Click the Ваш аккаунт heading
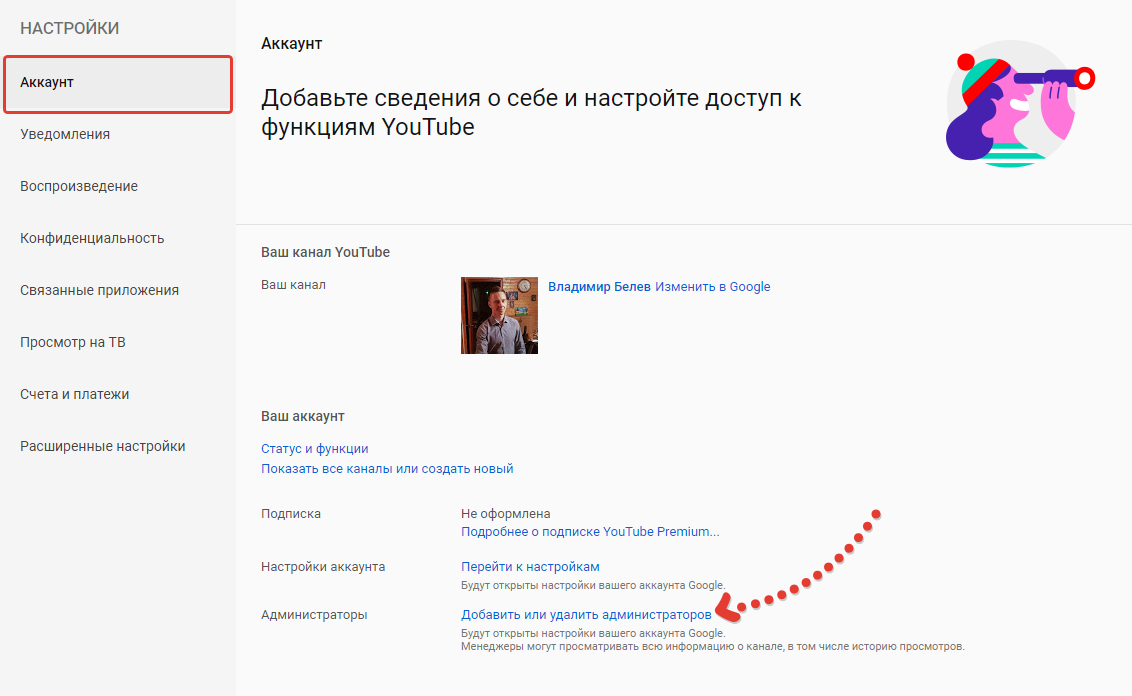Screen dimensions: 1132x696 [x=302, y=417]
